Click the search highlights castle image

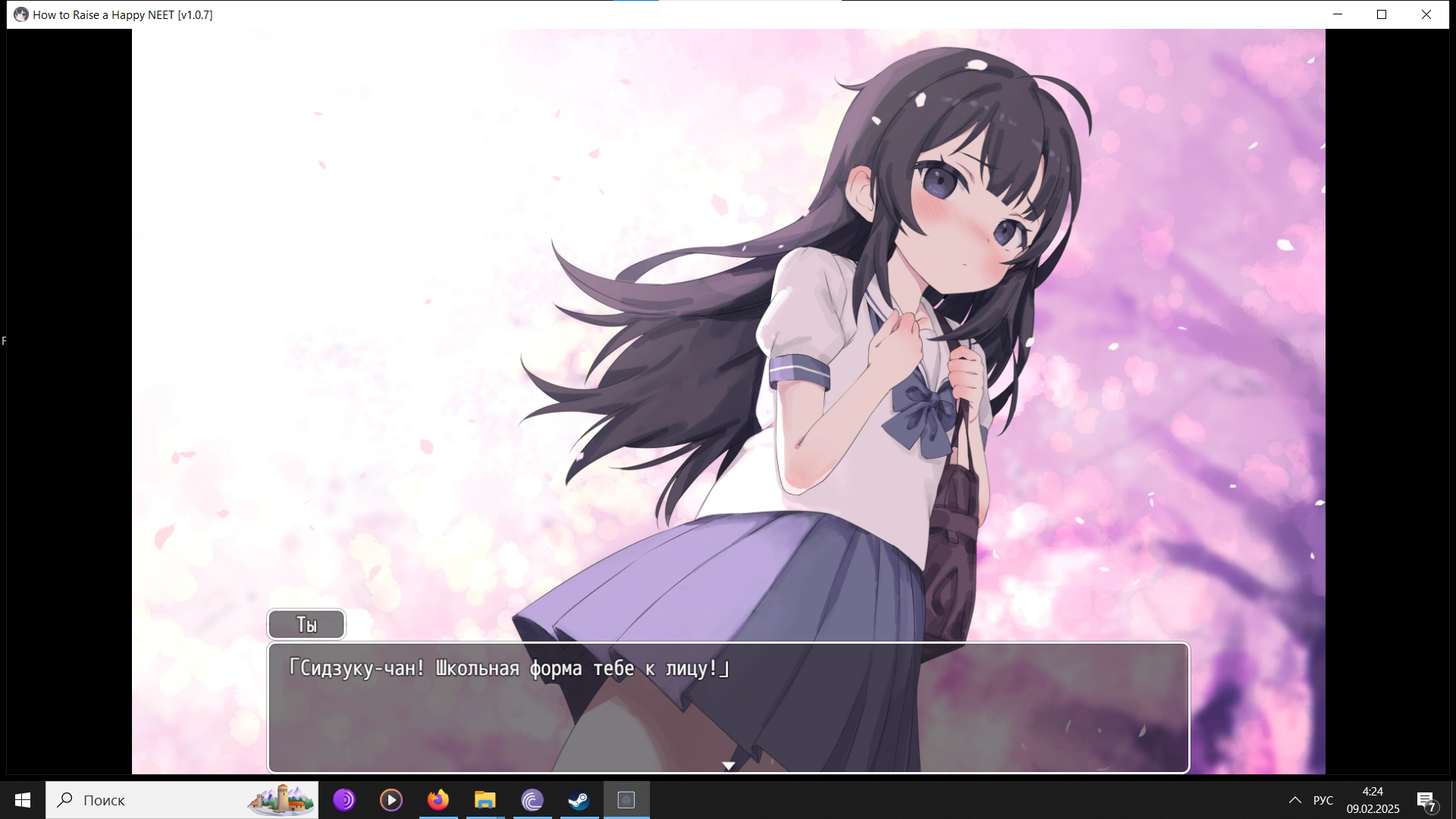(281, 800)
